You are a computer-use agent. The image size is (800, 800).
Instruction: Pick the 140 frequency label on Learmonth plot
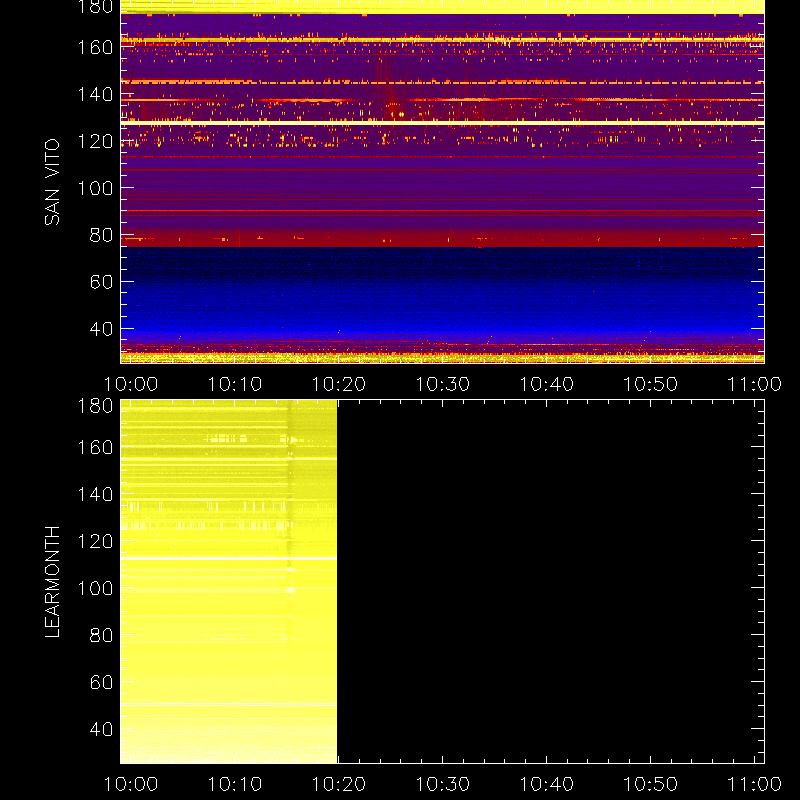point(95,494)
